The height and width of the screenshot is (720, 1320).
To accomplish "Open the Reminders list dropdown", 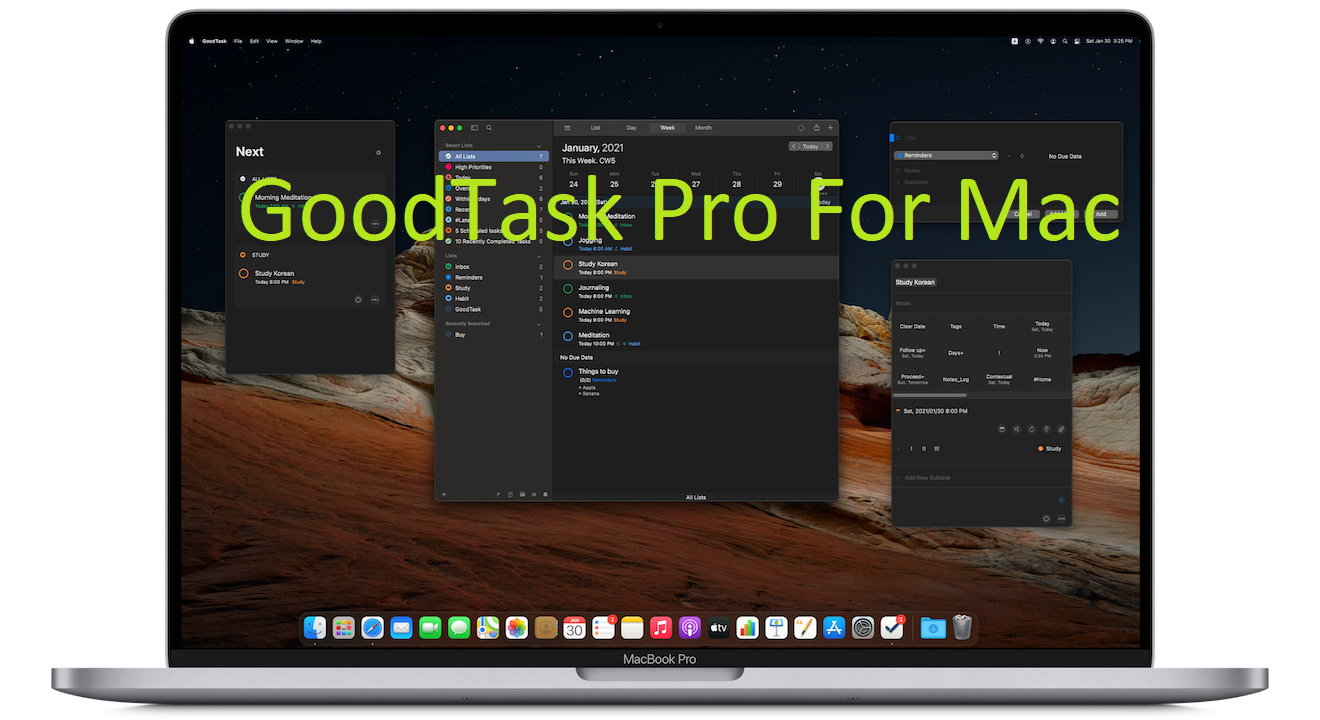I will coord(945,155).
